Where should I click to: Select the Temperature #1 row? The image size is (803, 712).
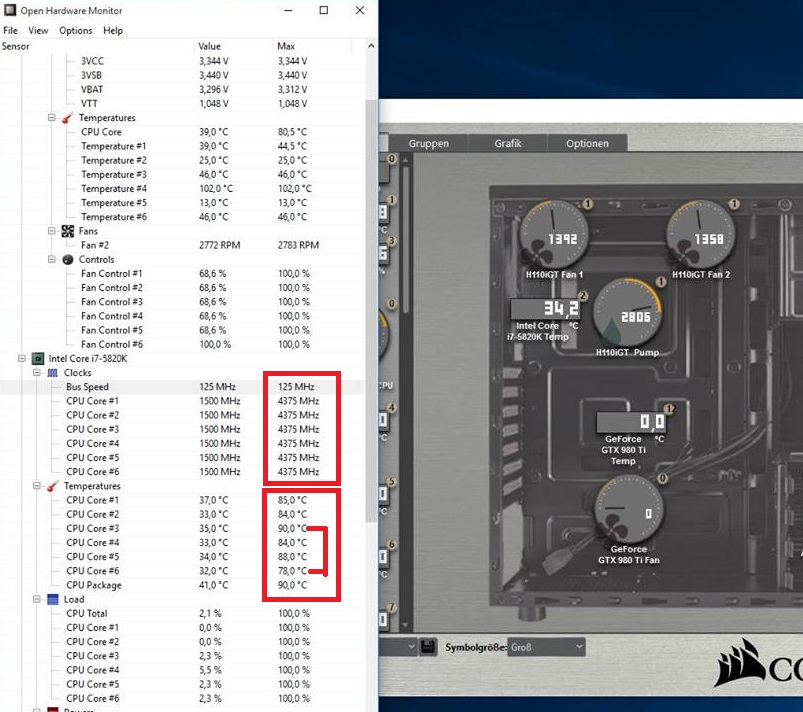[182, 146]
